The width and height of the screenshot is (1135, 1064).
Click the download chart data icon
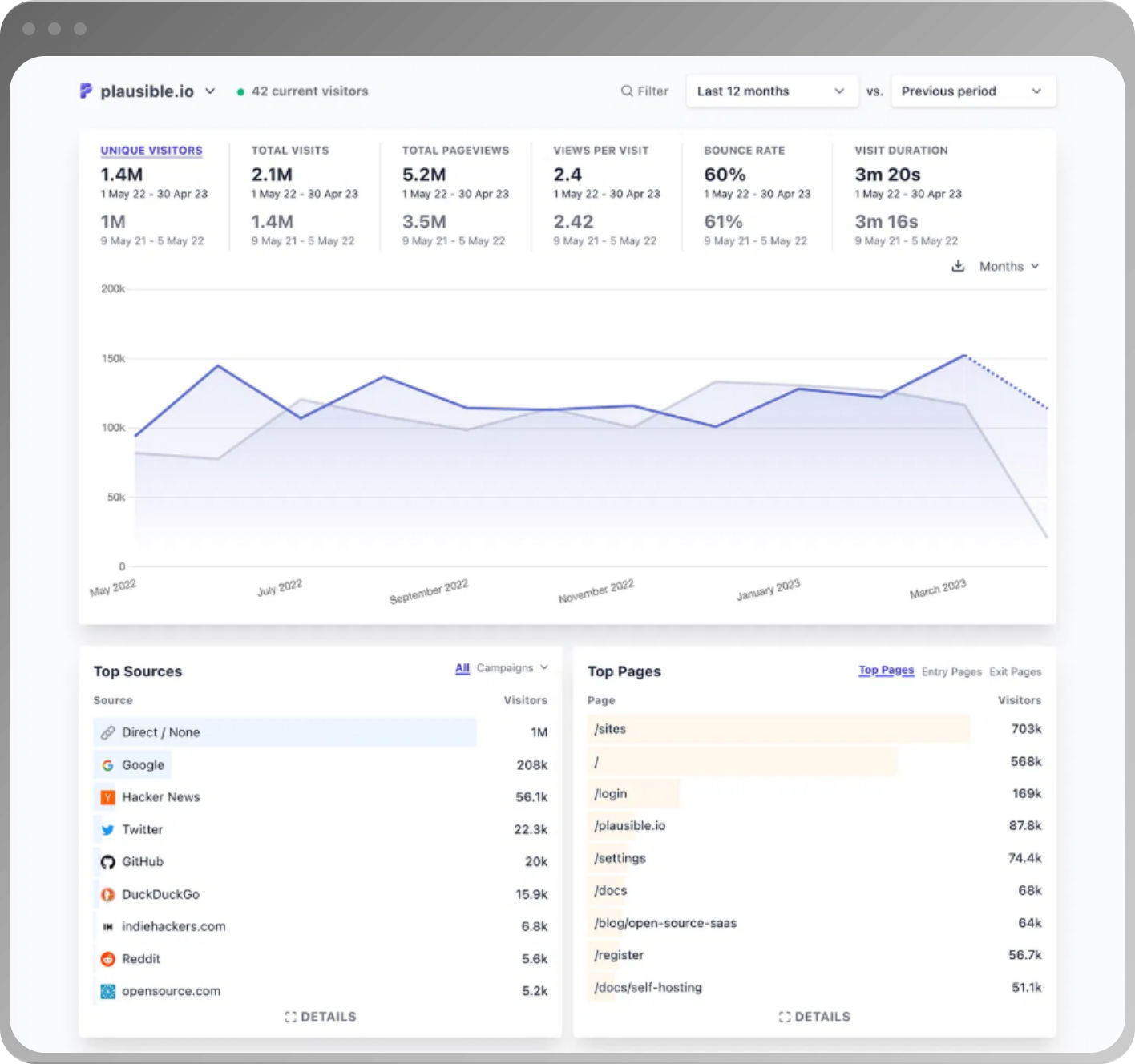[x=958, y=266]
